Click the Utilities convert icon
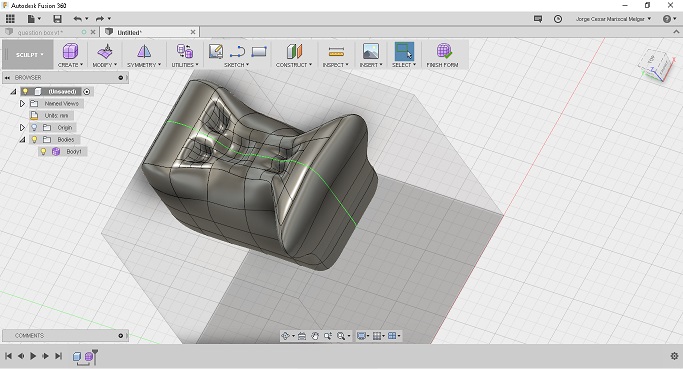The width and height of the screenshot is (683, 369). pos(185,51)
